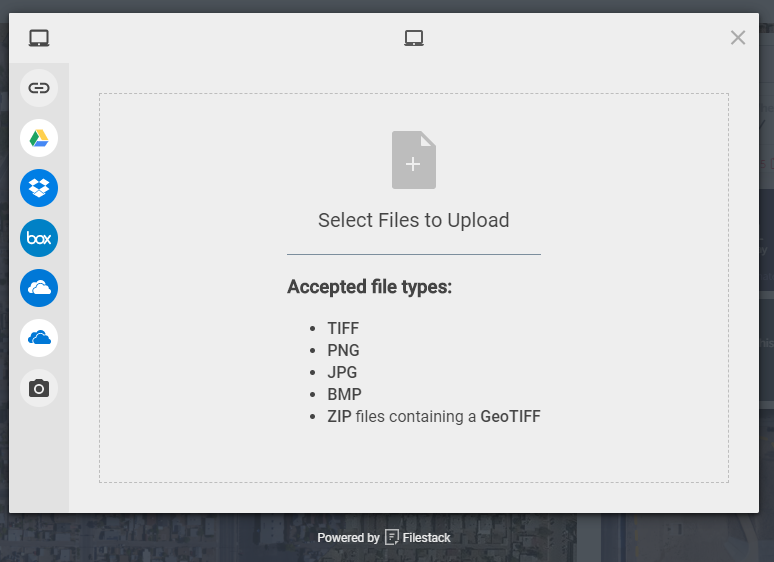Click the Filestack logo icon in footer
The width and height of the screenshot is (774, 562).
tap(391, 537)
